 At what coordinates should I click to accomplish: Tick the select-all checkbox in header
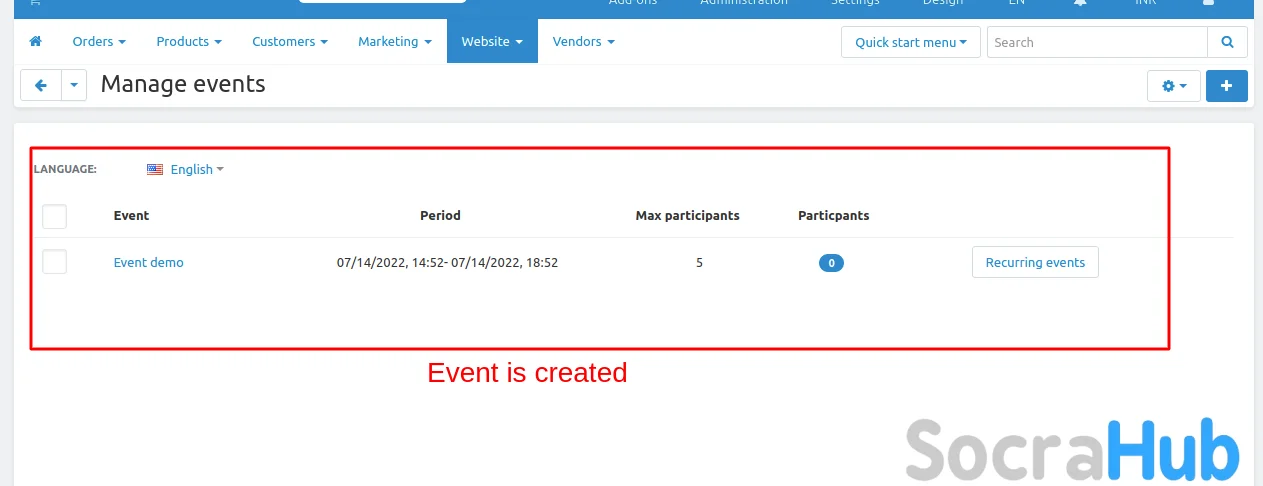(54, 216)
